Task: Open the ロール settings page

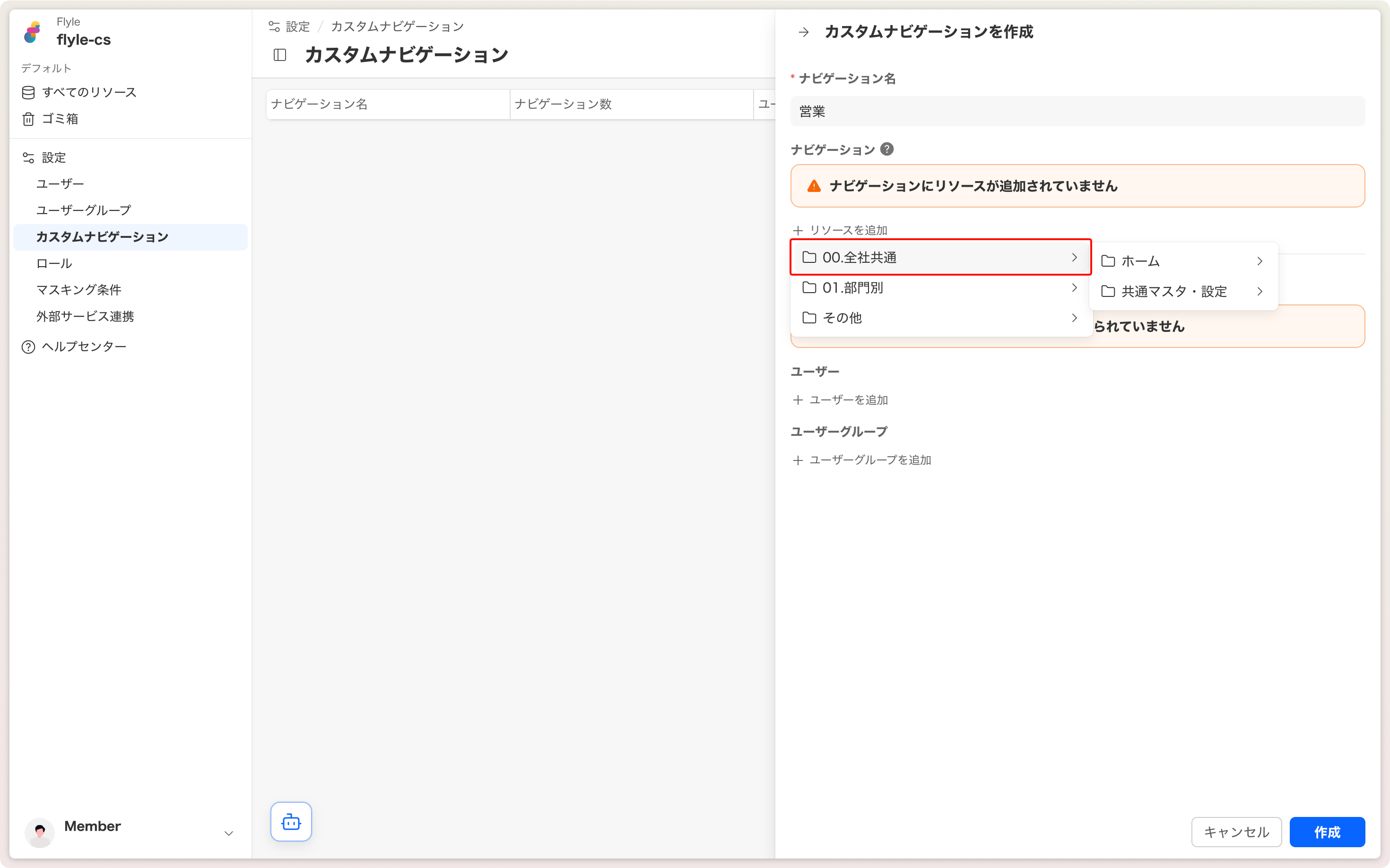Action: click(54, 263)
